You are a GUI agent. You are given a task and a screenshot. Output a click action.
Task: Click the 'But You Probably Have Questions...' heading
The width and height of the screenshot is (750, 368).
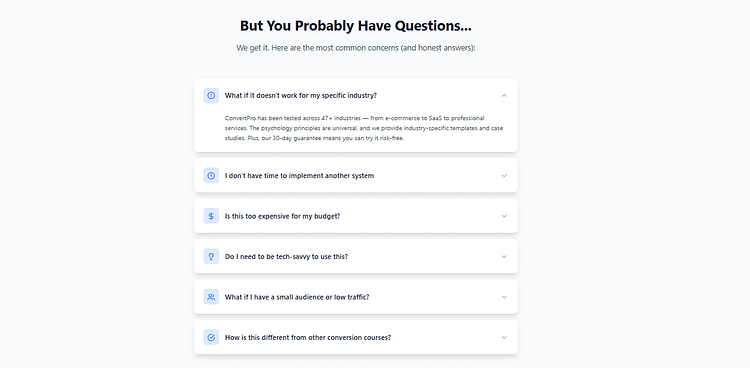(x=355, y=25)
